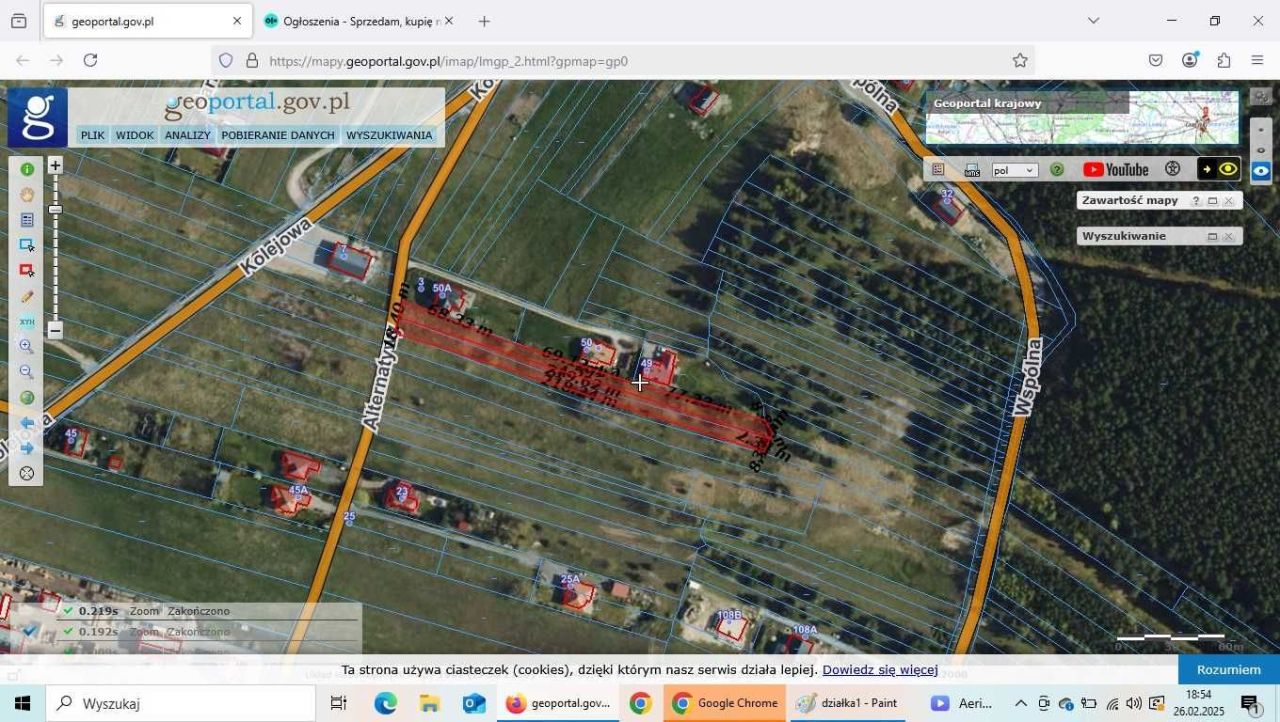Open the PLIK menu
Viewport: 1280px width, 722px height.
tap(93, 135)
